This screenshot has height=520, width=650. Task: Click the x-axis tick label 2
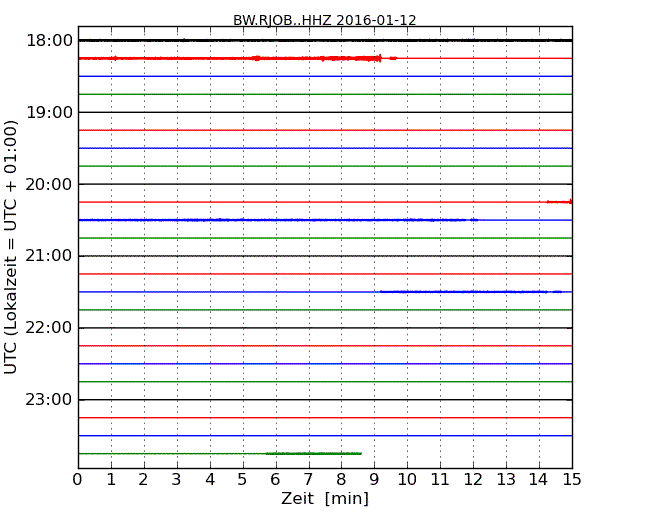point(143,479)
